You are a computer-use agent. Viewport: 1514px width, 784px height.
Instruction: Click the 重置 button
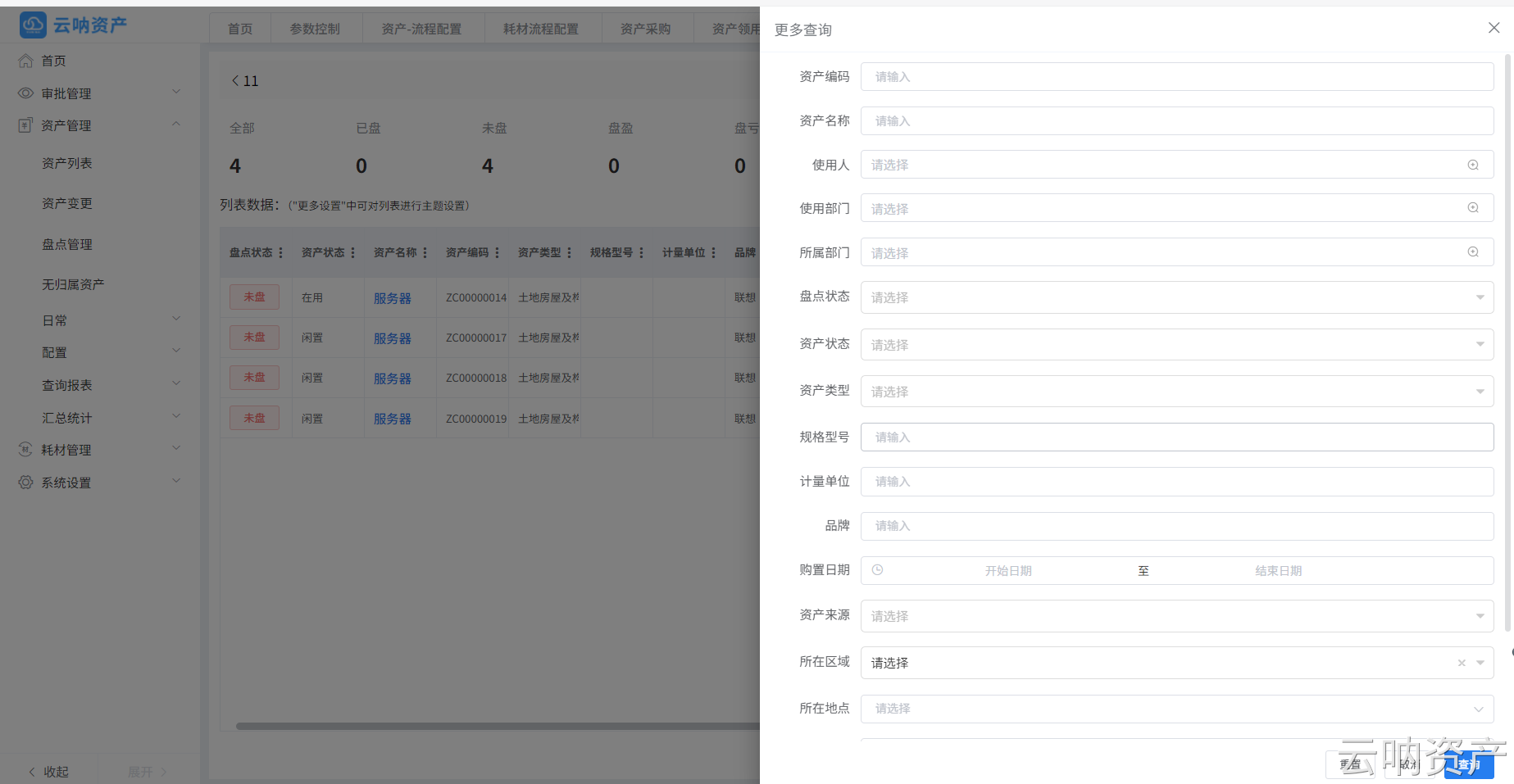[x=1350, y=764]
